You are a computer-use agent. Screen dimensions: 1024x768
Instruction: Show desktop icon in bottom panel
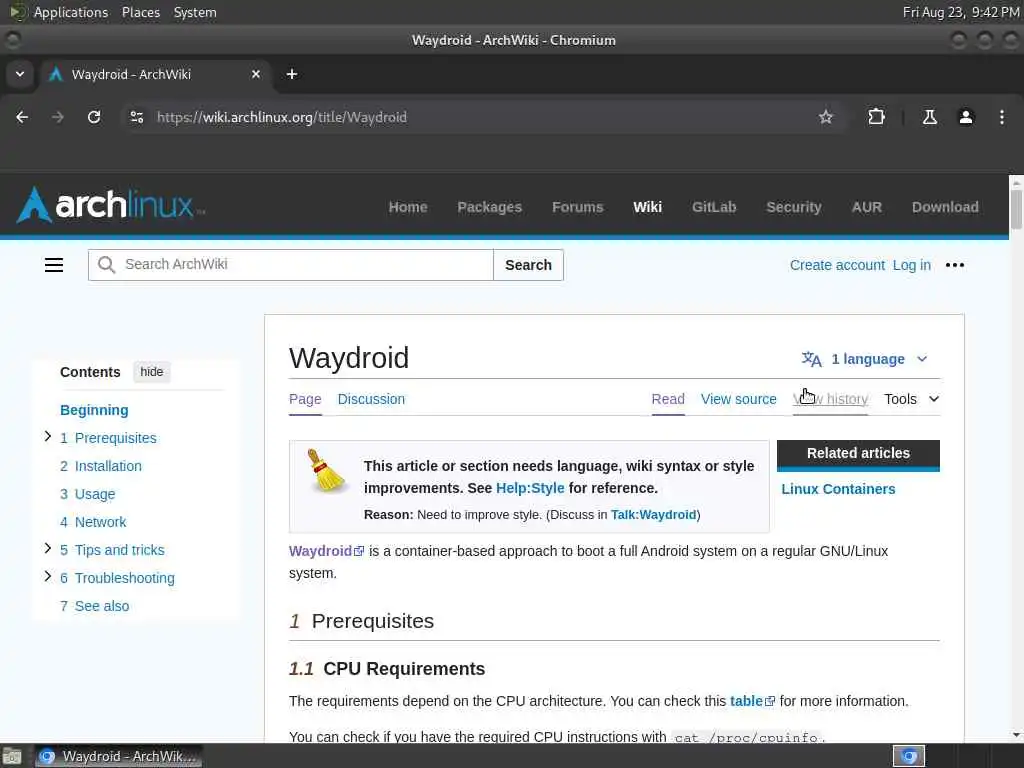12,756
